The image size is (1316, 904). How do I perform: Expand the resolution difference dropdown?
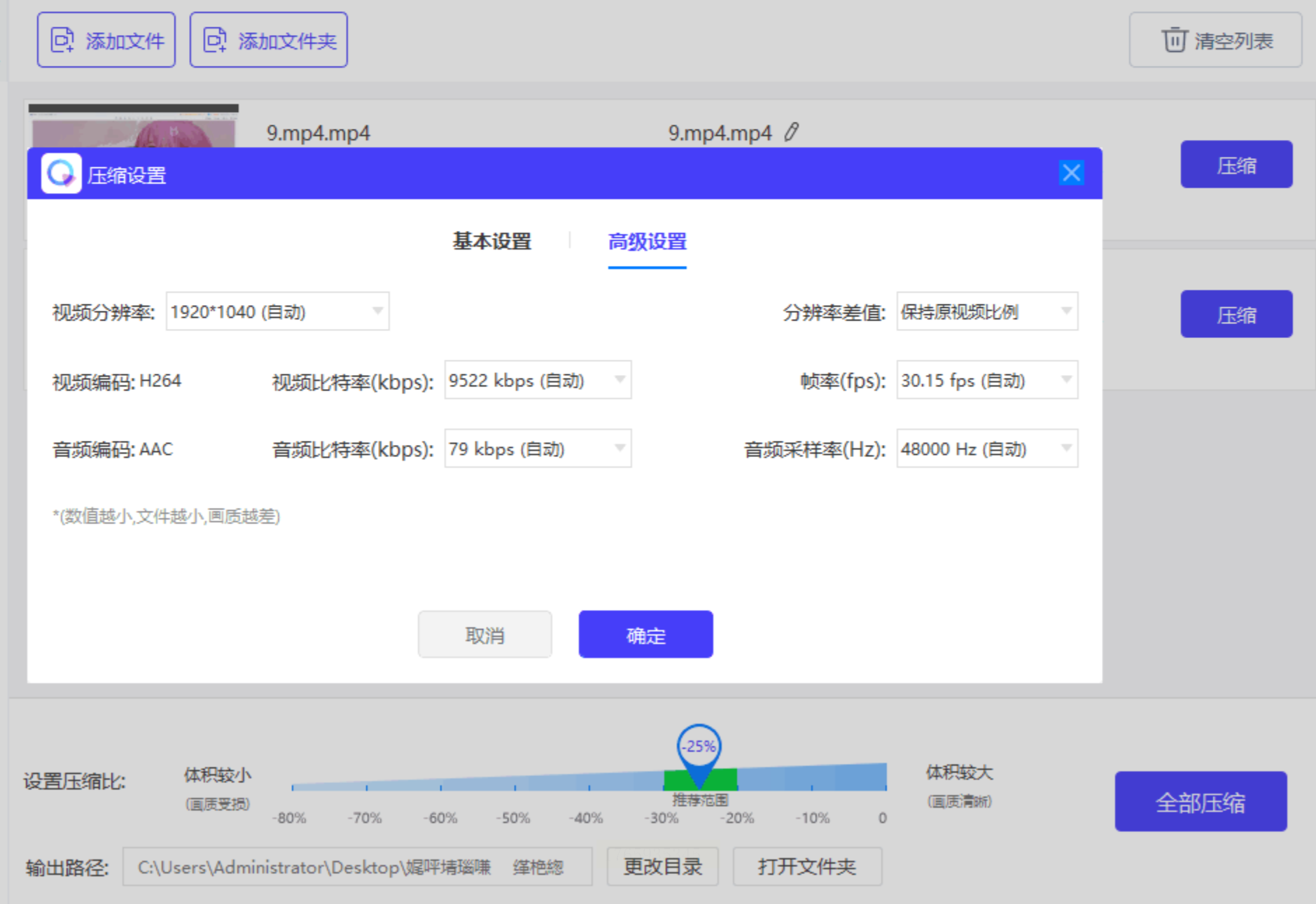986,311
